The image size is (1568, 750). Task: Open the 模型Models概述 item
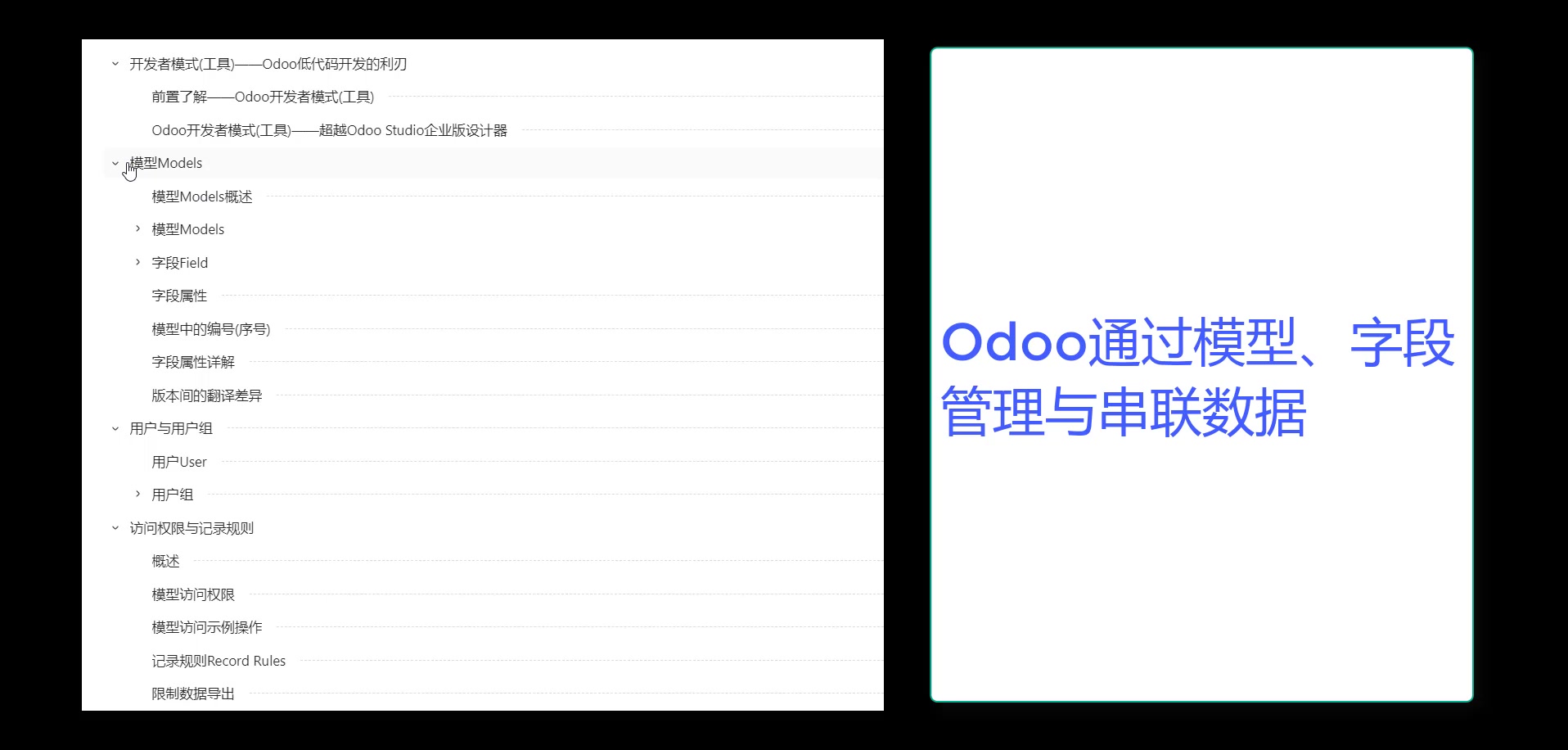[202, 197]
